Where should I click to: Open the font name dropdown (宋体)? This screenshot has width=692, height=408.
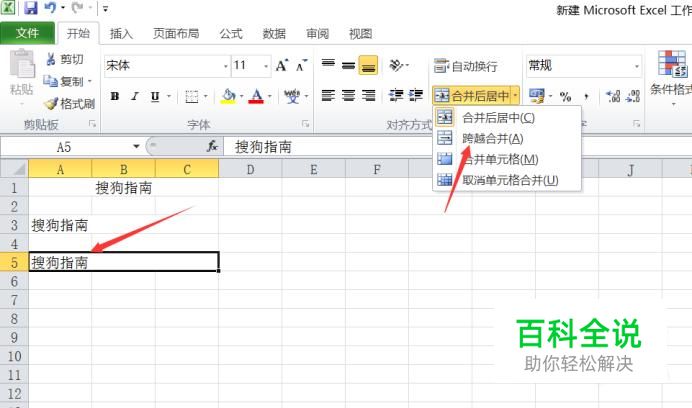(x=226, y=66)
